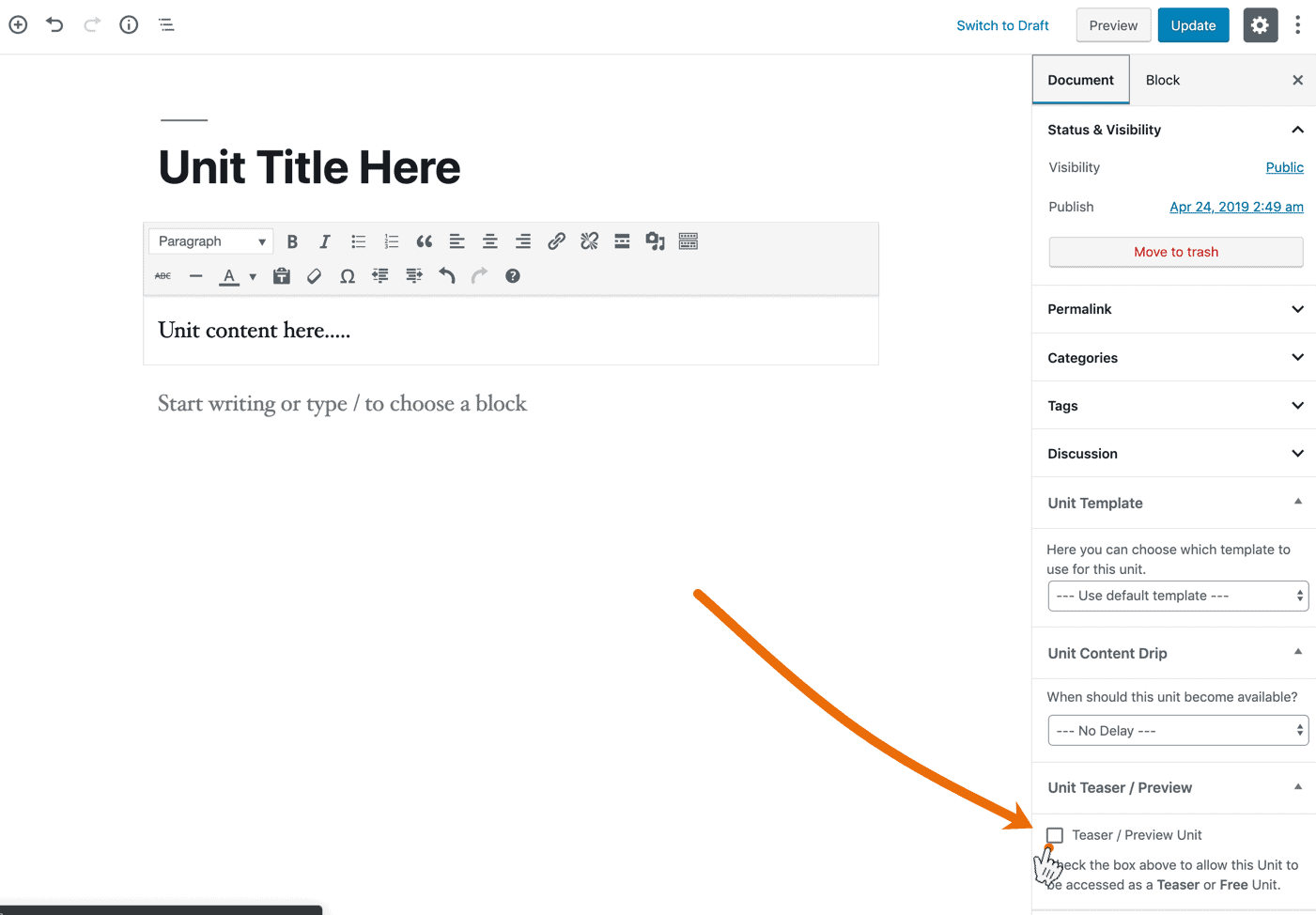The image size is (1316, 915).
Task: Apply bold formatting in classic toolbar
Action: 292,241
